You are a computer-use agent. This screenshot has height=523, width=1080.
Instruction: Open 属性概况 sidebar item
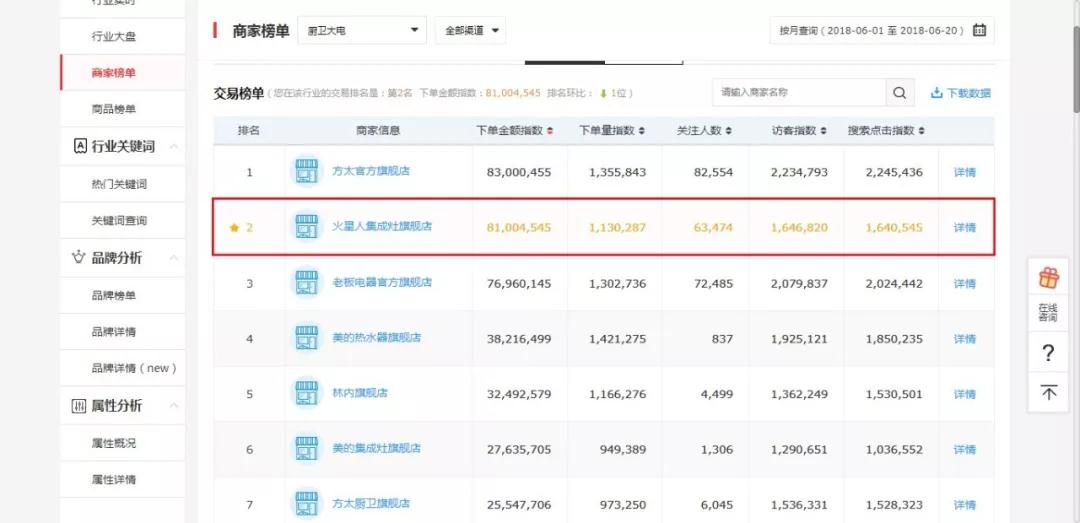click(114, 443)
